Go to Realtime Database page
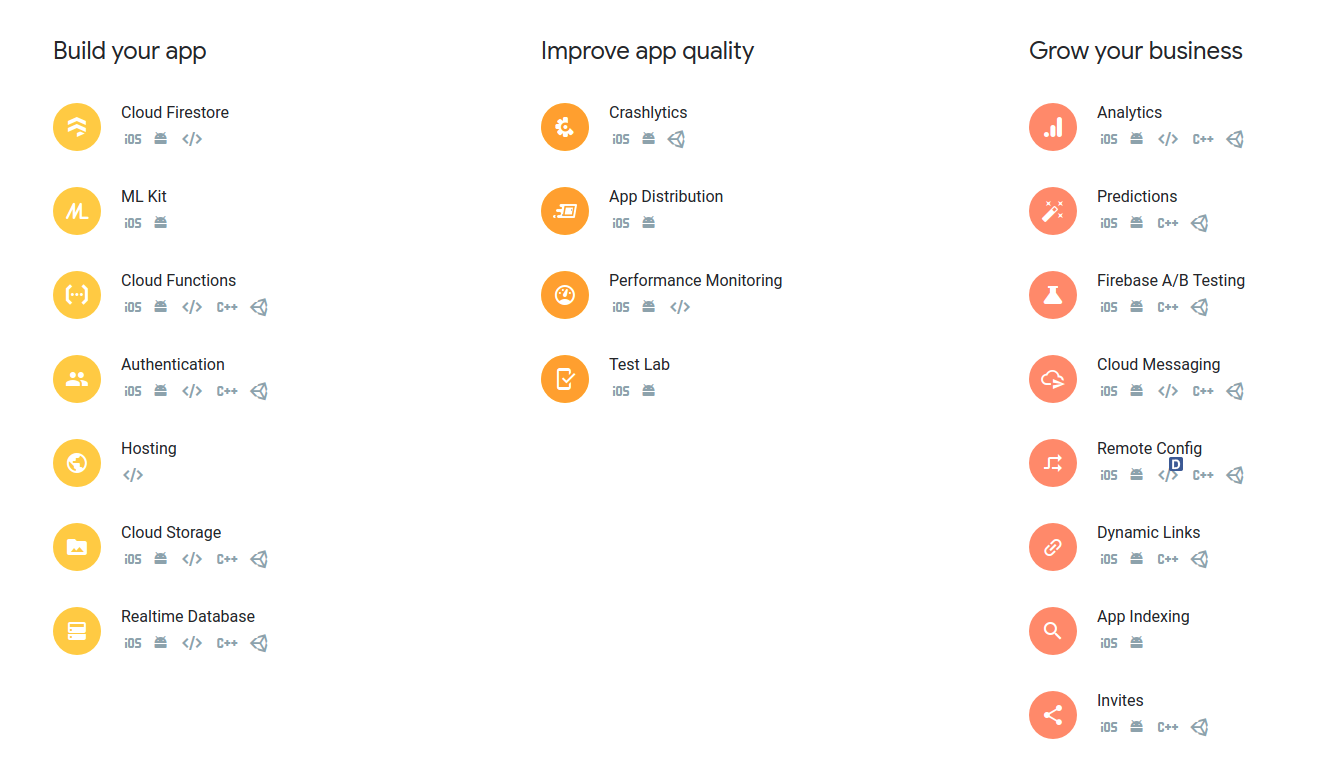This screenshot has width=1341, height=768. 188,617
